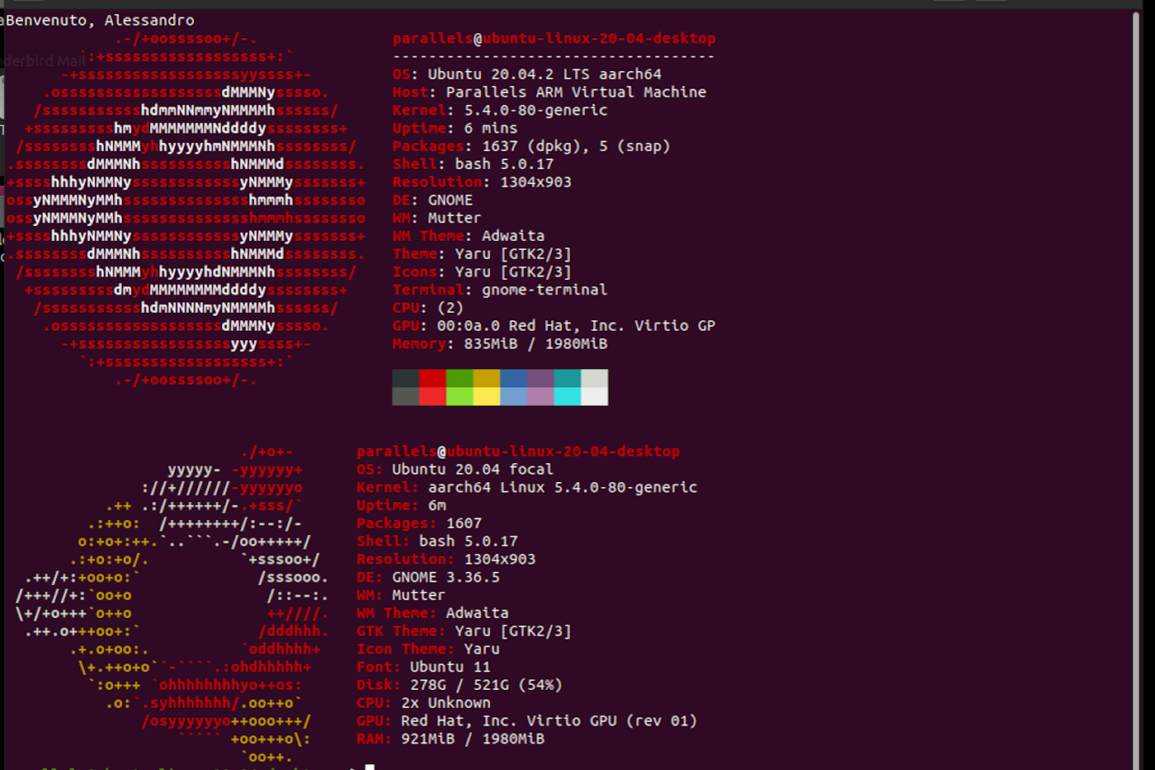
Task: Click 'Disk: 278G / 521G (54%)' line
Action: 460,685
